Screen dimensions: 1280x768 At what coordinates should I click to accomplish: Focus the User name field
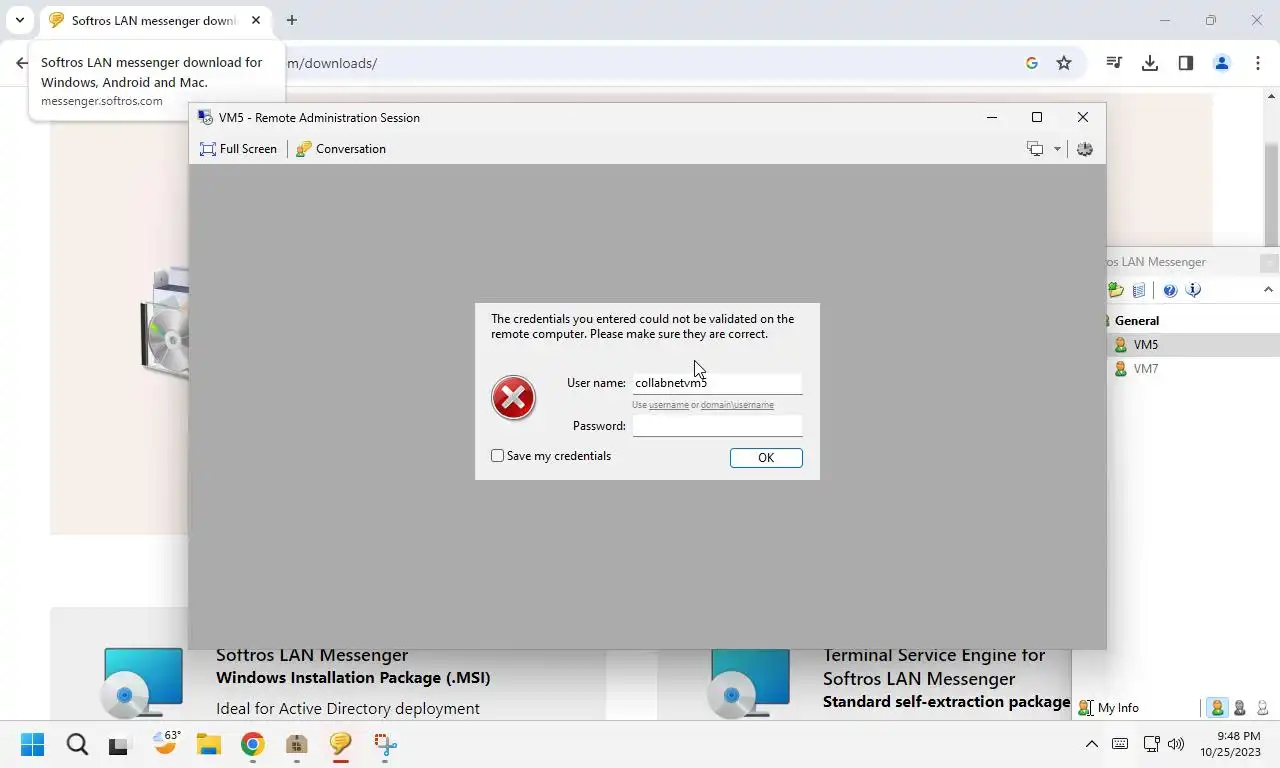717,383
